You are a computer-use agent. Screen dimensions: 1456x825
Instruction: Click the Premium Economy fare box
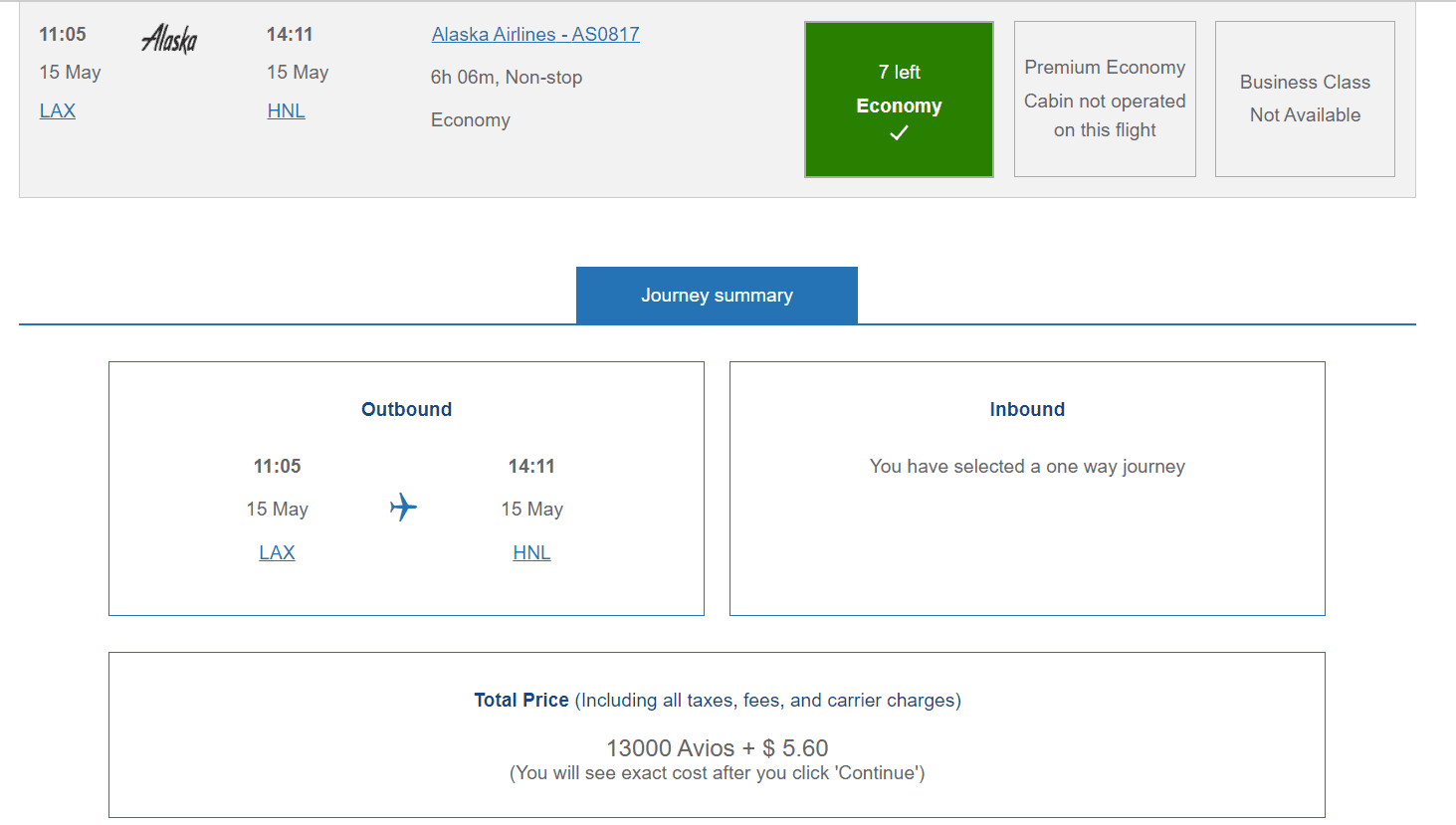[x=1105, y=99]
